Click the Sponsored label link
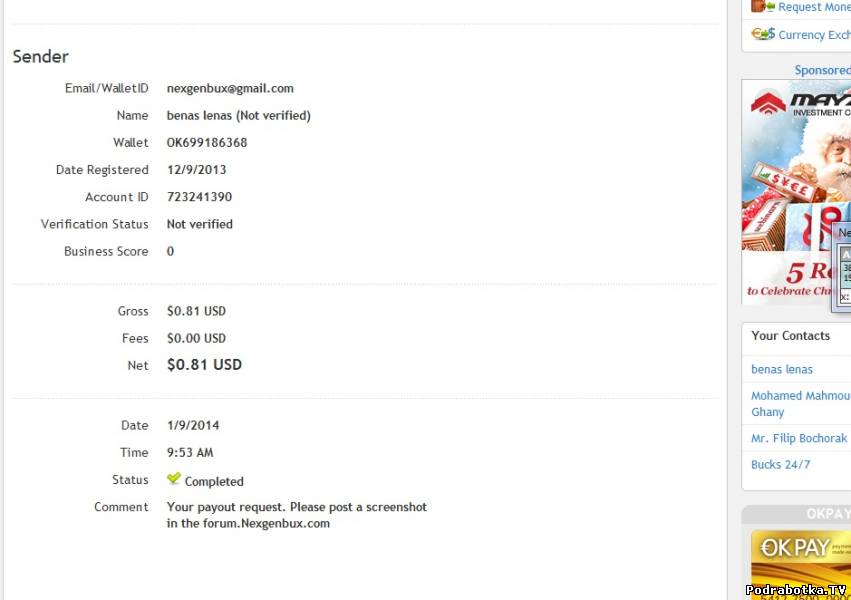Image resolution: width=851 pixels, height=600 pixels. pos(821,70)
